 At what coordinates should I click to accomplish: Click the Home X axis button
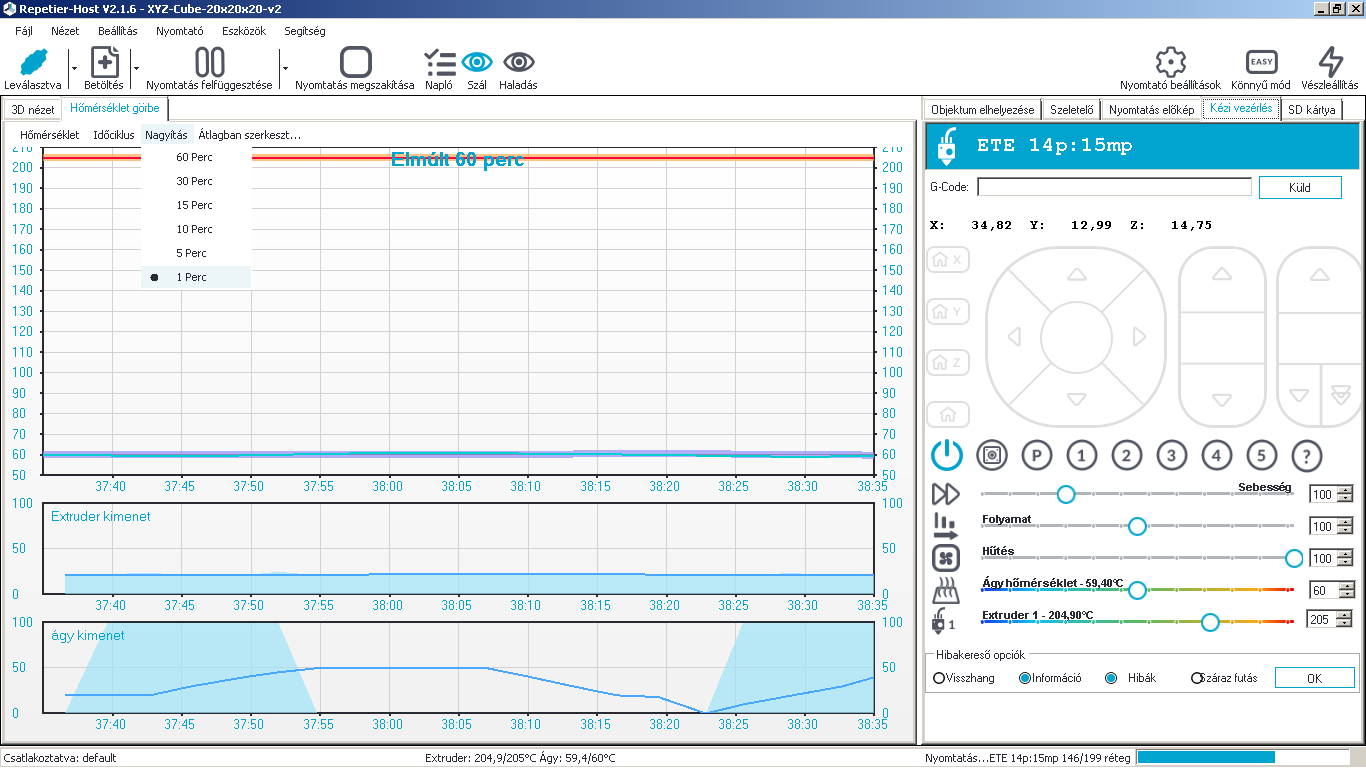(x=947, y=260)
